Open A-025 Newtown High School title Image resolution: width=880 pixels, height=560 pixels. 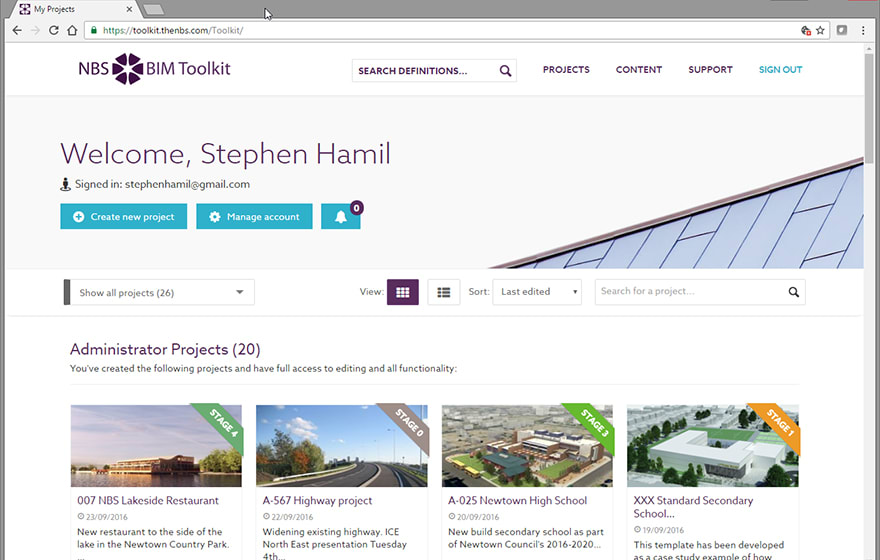pos(517,501)
